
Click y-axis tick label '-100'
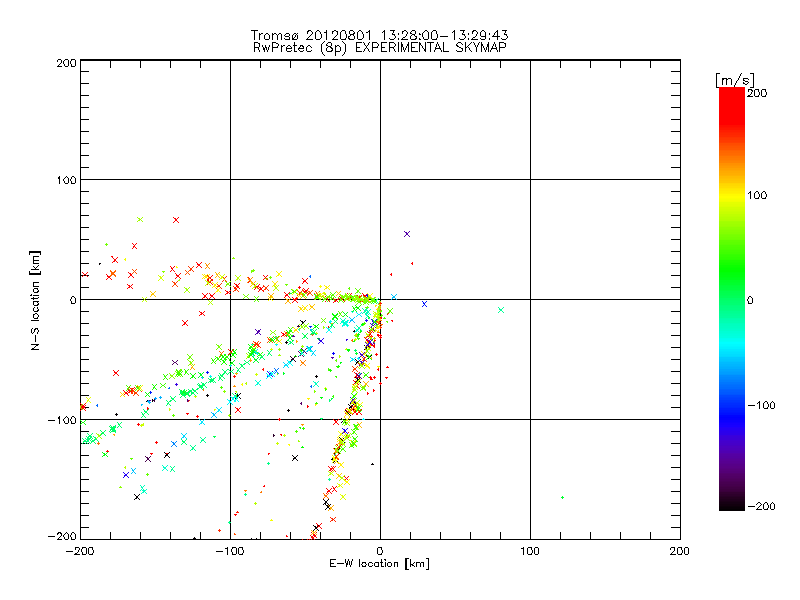pyautogui.click(x=62, y=420)
